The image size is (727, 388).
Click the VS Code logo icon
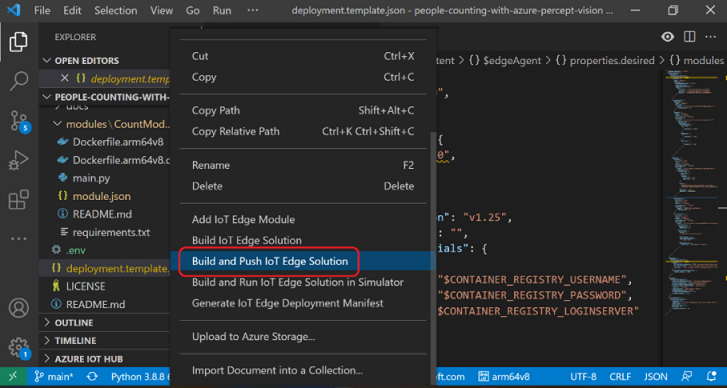(x=13, y=10)
